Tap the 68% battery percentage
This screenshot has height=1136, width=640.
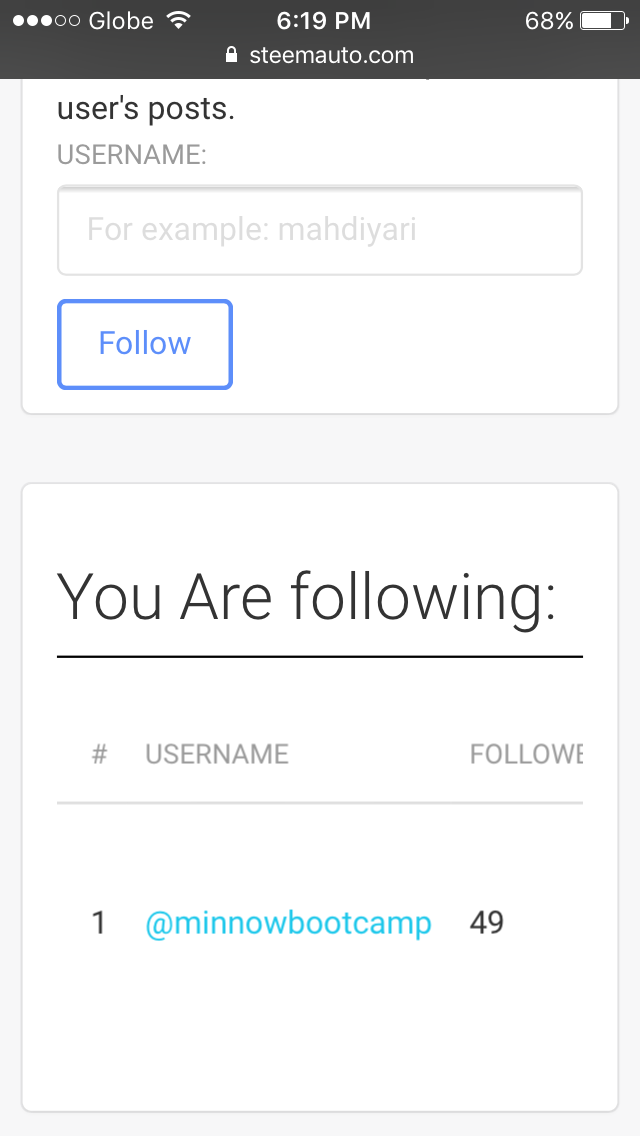(x=549, y=20)
